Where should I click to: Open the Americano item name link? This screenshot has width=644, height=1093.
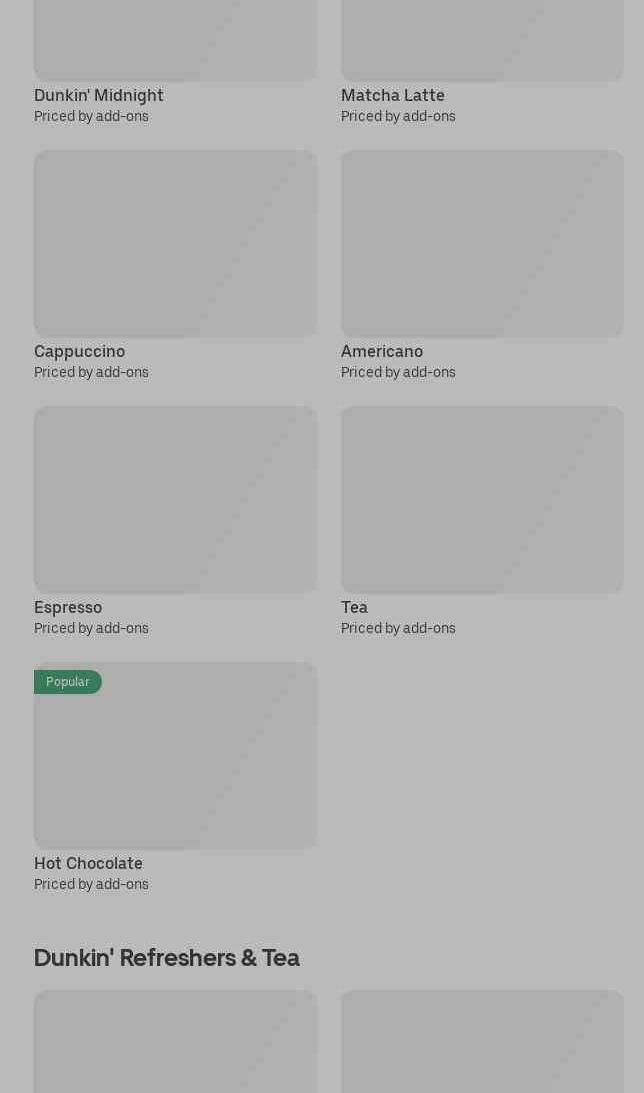(382, 351)
